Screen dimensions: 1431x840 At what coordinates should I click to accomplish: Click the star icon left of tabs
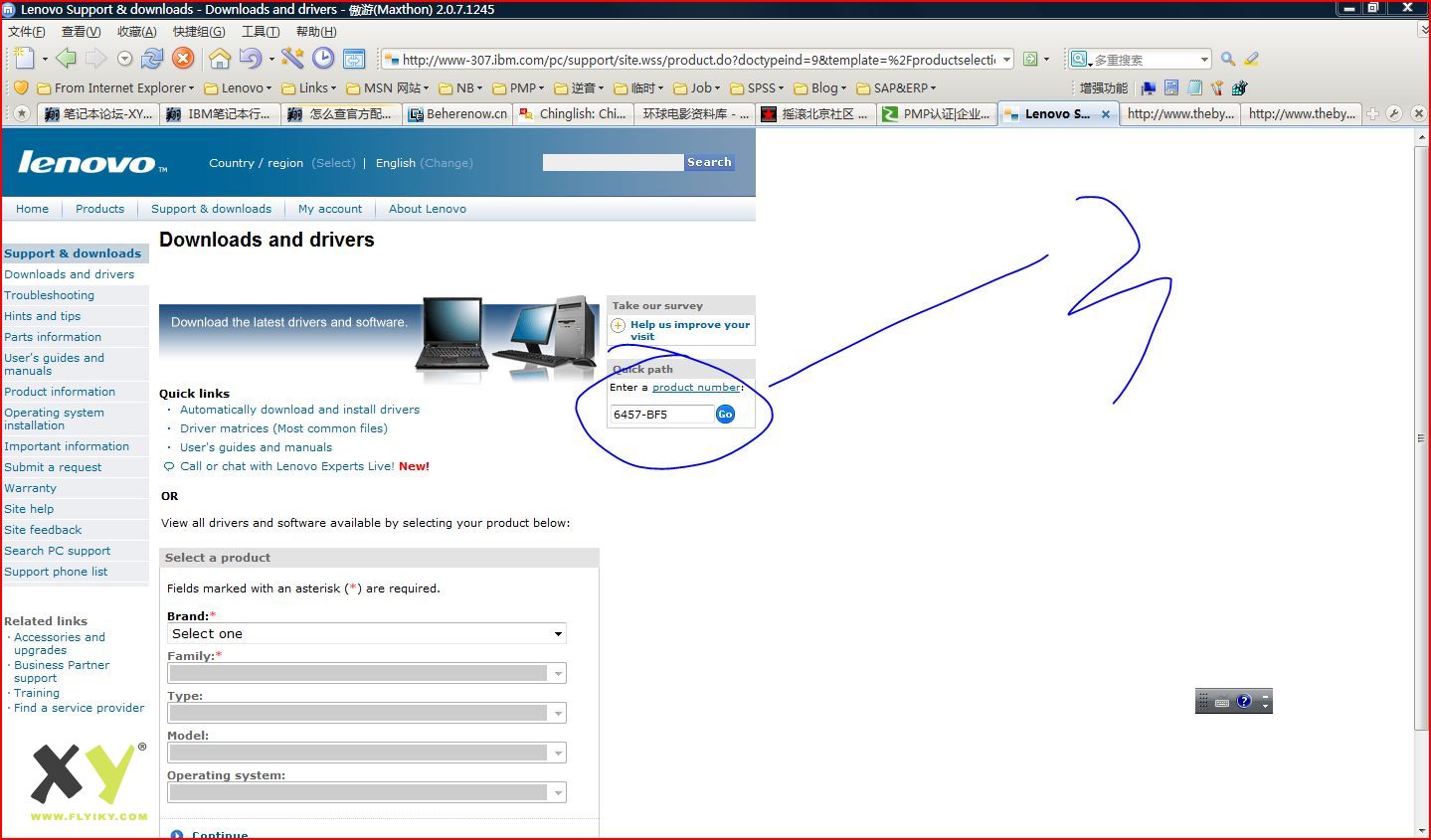tap(22, 113)
